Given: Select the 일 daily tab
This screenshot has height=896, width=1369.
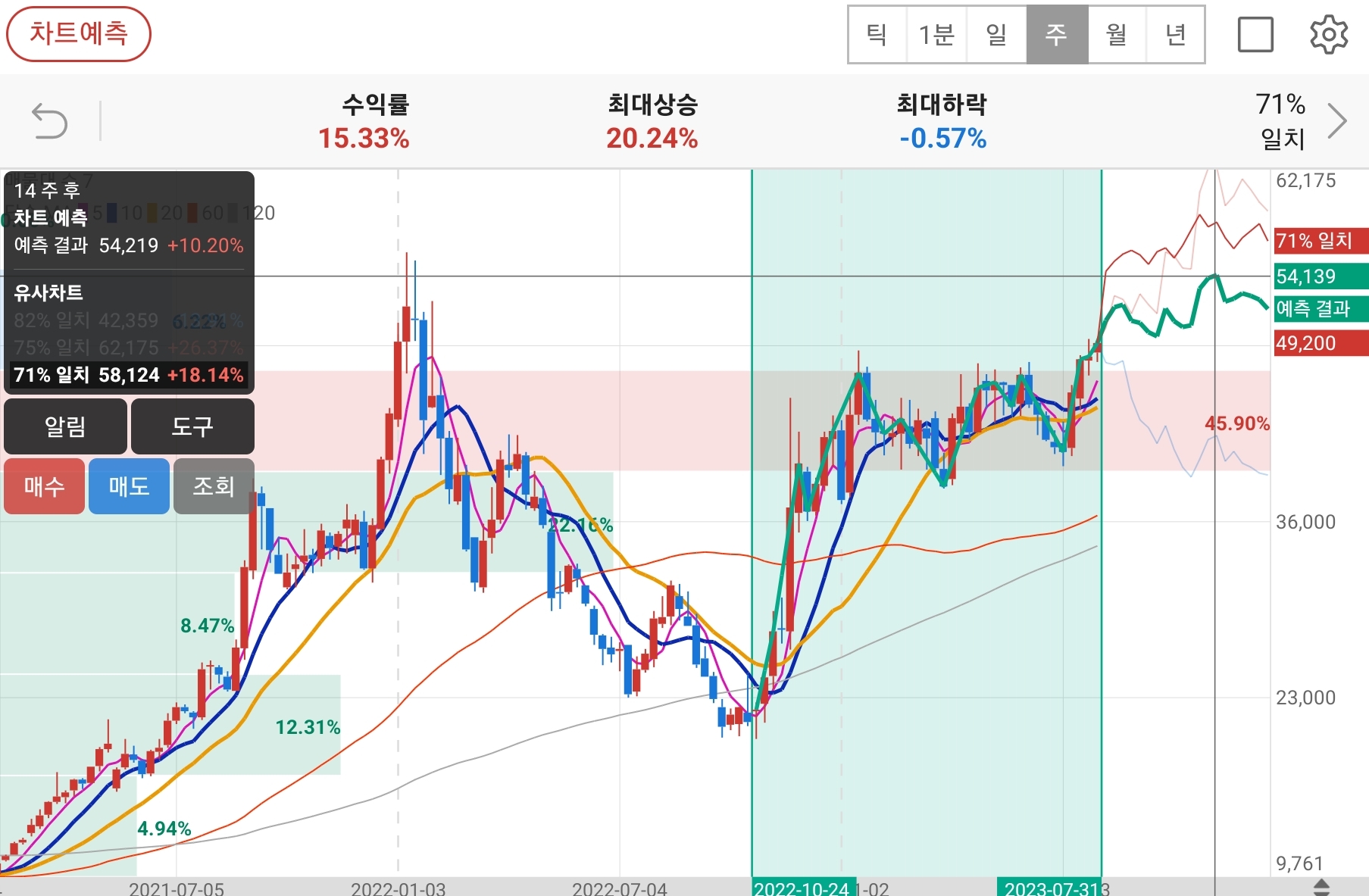Looking at the screenshot, I should (997, 35).
